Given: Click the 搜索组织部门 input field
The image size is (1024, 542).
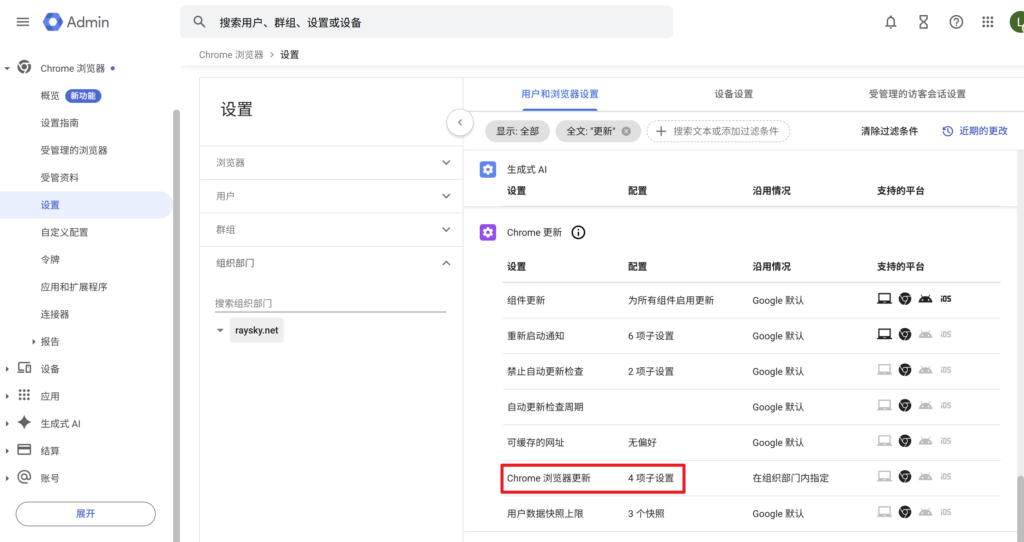Looking at the screenshot, I should tap(330, 303).
